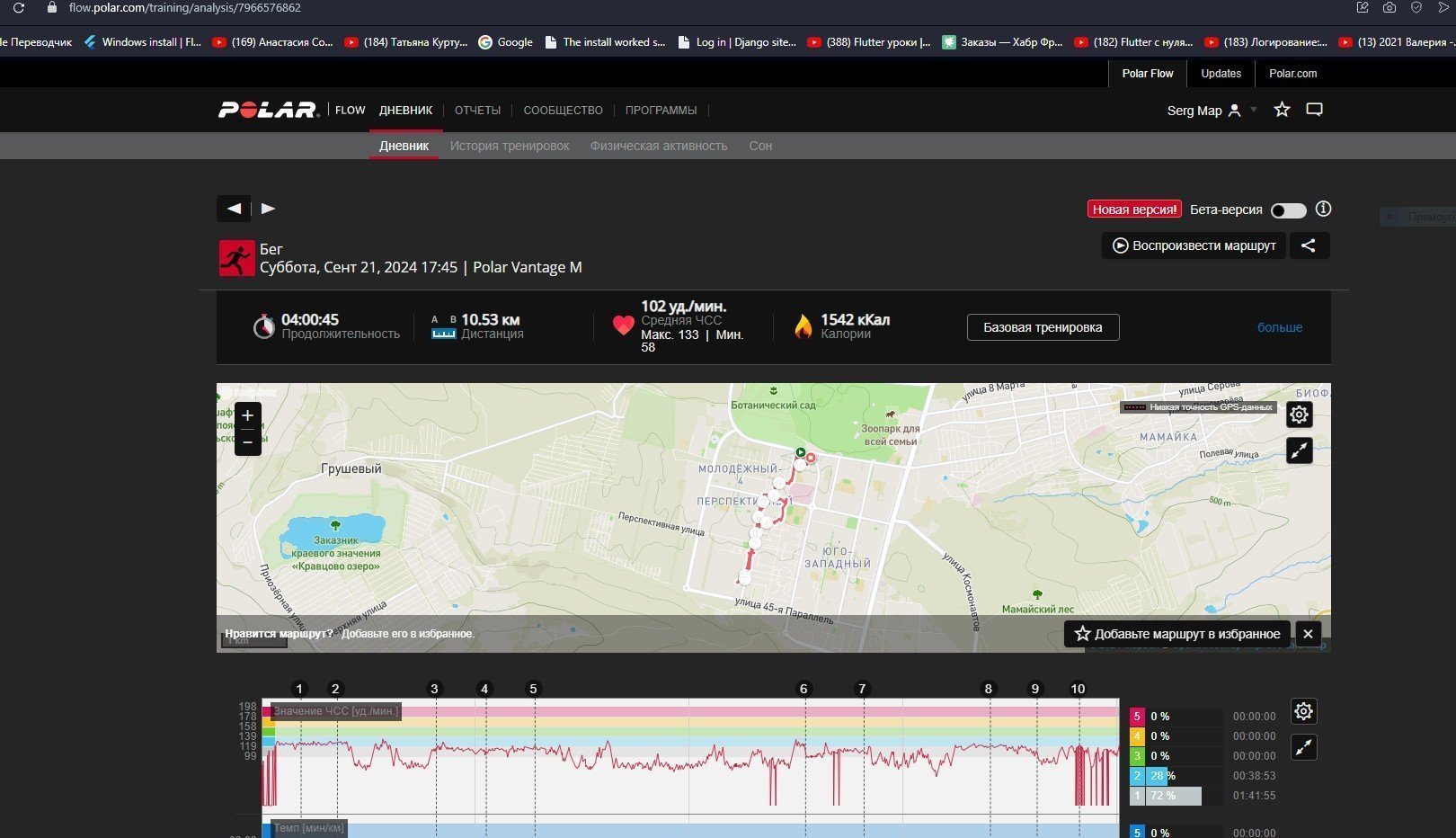Click the Serg Map username
Image resolution: width=1456 pixels, height=838 pixels.
pyautogui.click(x=1194, y=111)
